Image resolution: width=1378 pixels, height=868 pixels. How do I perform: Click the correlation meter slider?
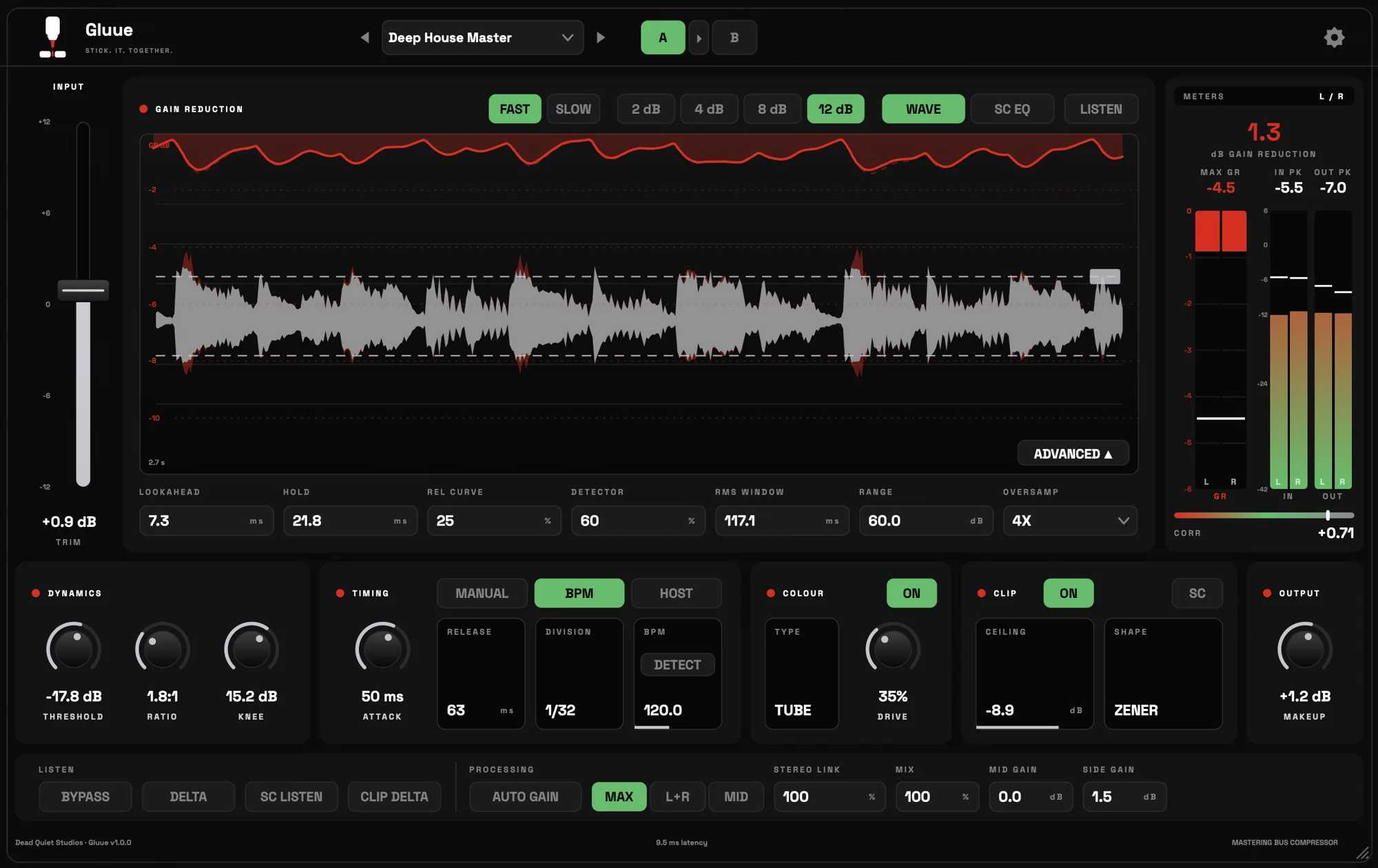pos(1264,515)
